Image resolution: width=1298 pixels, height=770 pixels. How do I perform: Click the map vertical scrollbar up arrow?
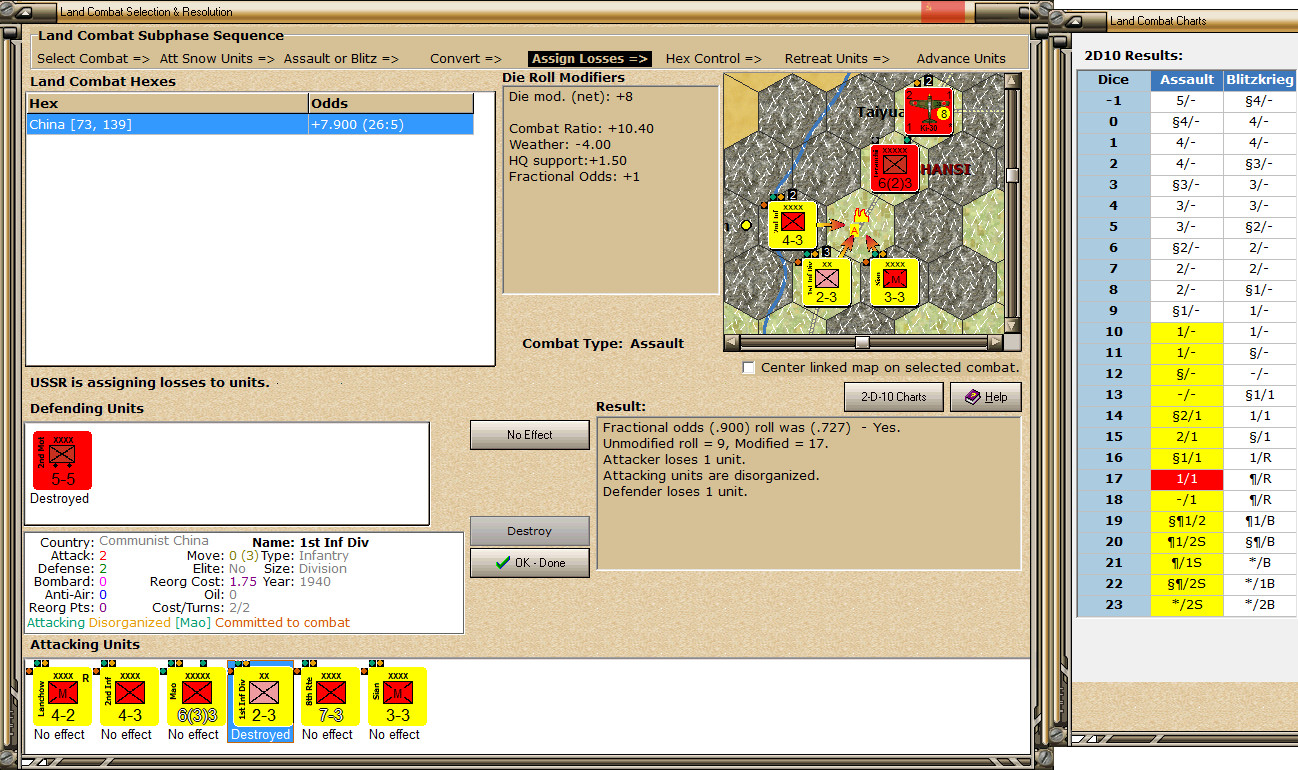coord(1013,80)
